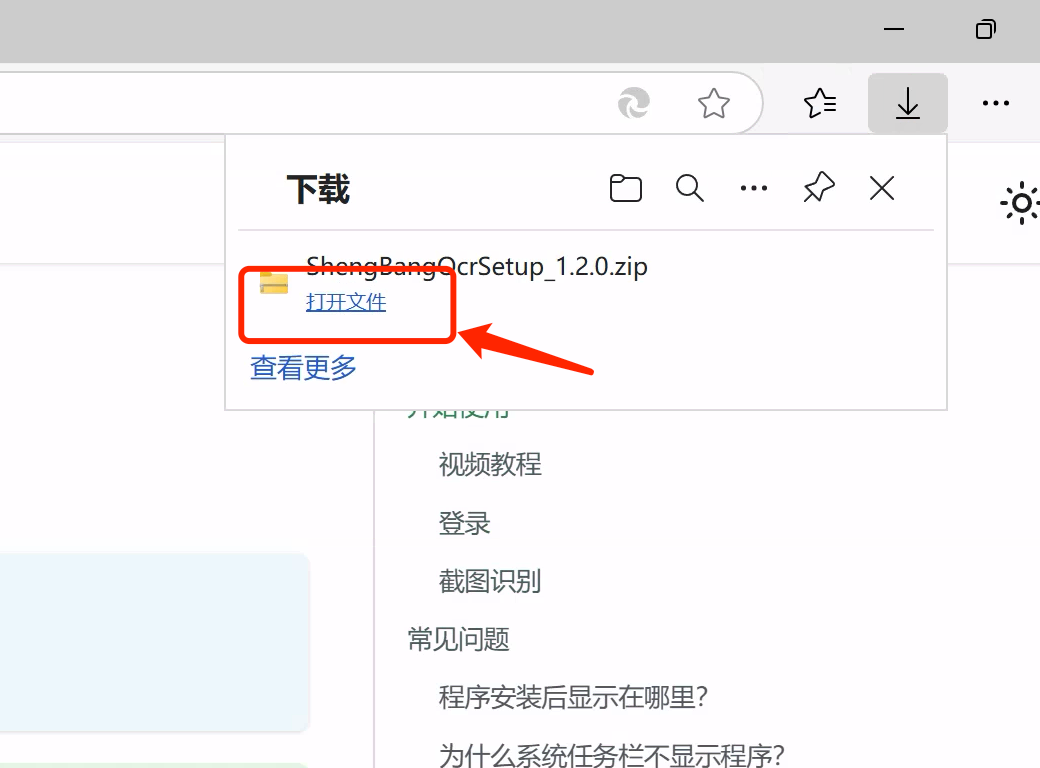Image resolution: width=1040 pixels, height=768 pixels.
Task: Minimize the browser window
Action: point(893,29)
